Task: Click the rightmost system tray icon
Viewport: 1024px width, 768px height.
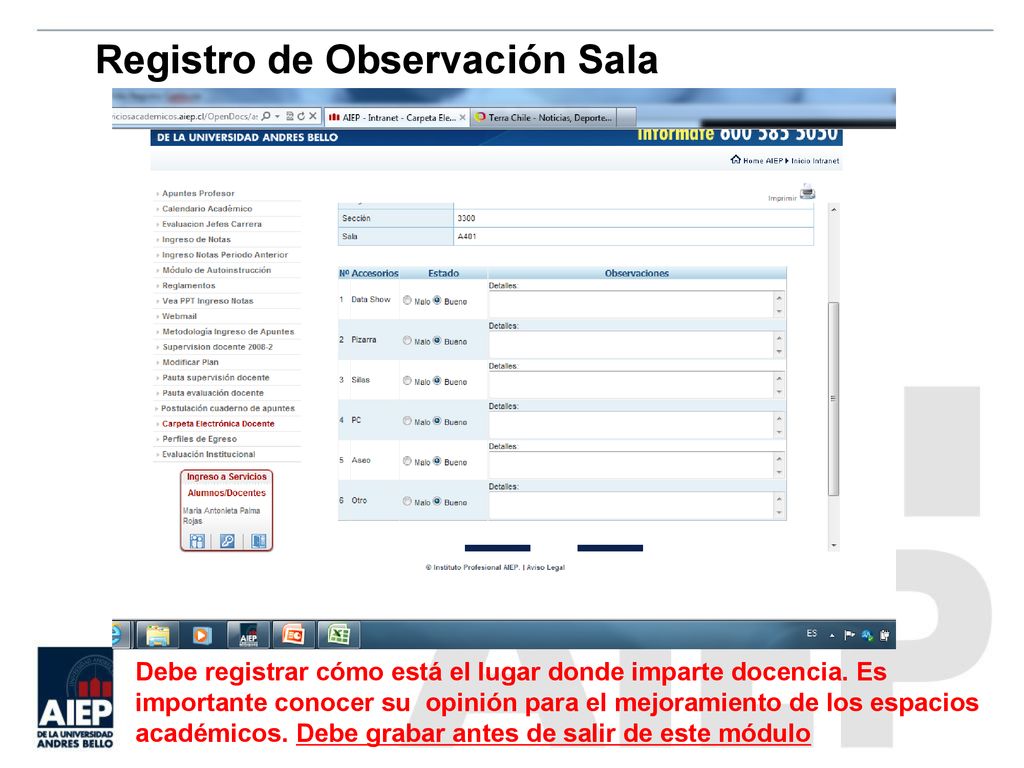Action: point(885,635)
